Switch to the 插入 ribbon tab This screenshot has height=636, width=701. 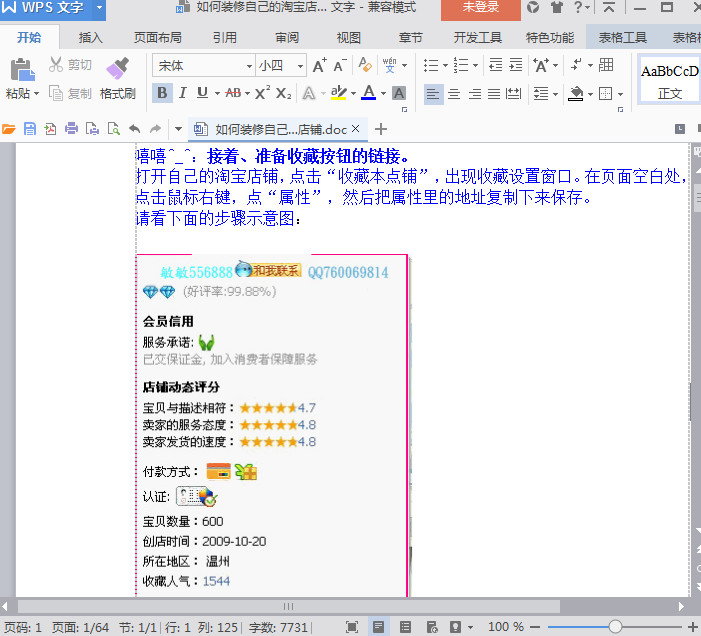90,38
